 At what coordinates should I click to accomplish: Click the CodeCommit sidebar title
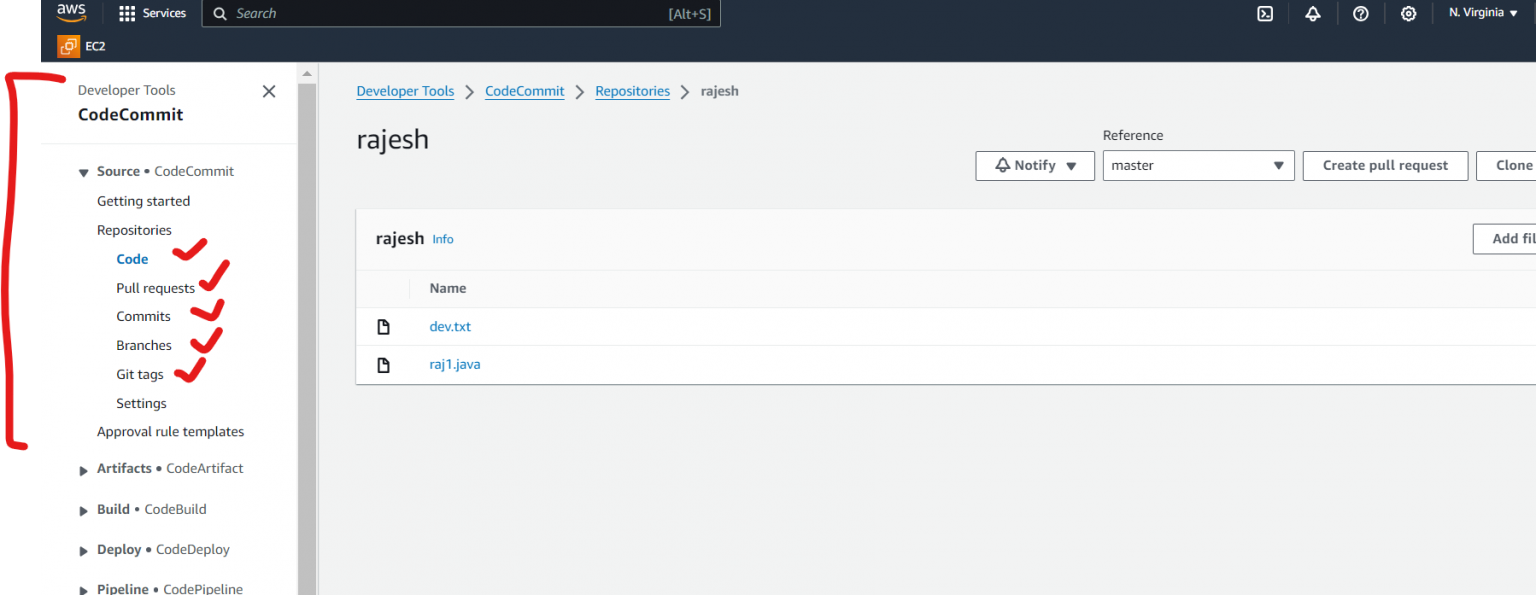click(x=131, y=115)
